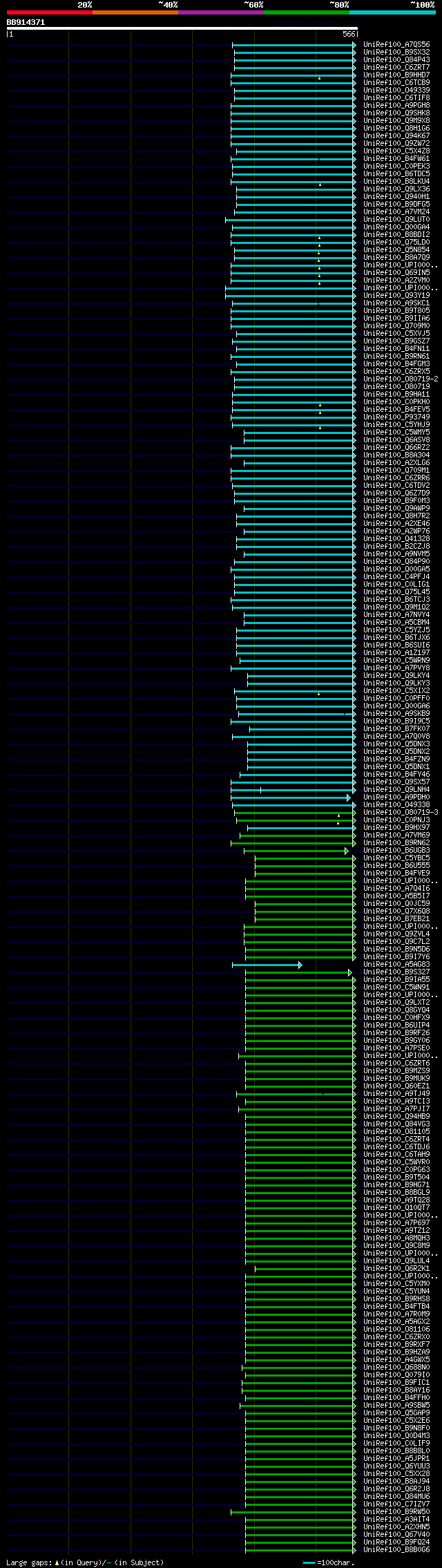This screenshot has width=442, height=1568.
Task: Select the query label BB914371
Action: pos(26,22)
